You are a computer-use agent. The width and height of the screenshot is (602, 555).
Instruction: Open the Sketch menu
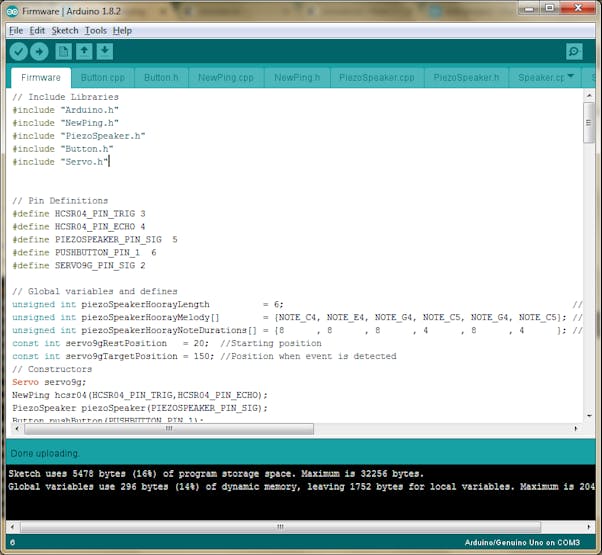pos(65,30)
